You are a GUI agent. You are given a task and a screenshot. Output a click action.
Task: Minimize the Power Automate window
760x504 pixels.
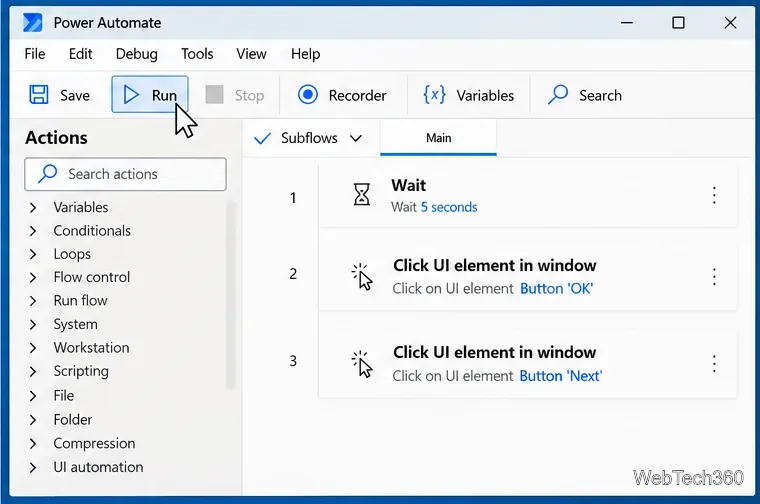(627, 23)
